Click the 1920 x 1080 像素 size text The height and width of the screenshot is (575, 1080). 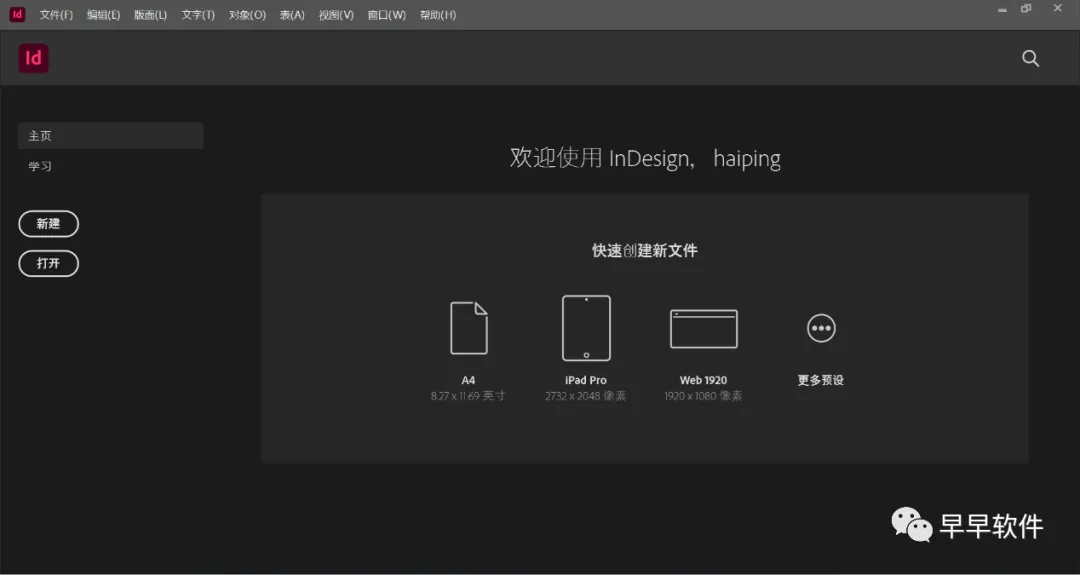pyautogui.click(x=703, y=396)
